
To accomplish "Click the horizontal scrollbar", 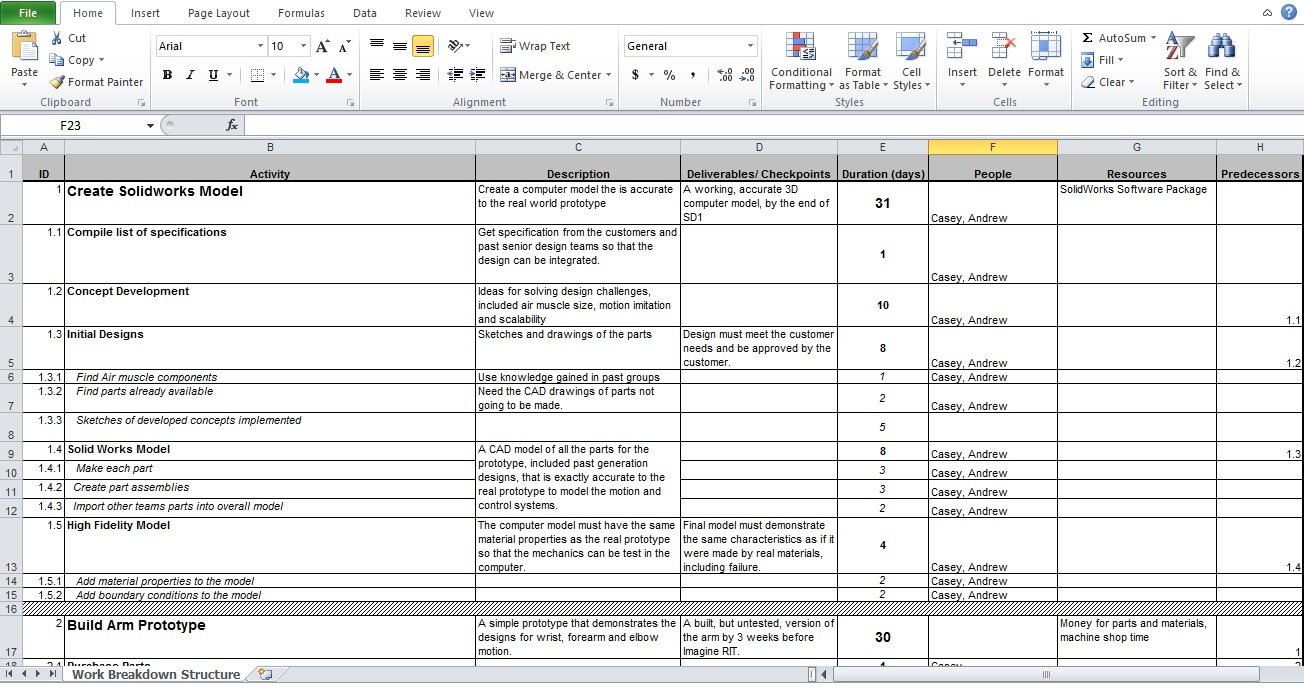I will 1045,674.
